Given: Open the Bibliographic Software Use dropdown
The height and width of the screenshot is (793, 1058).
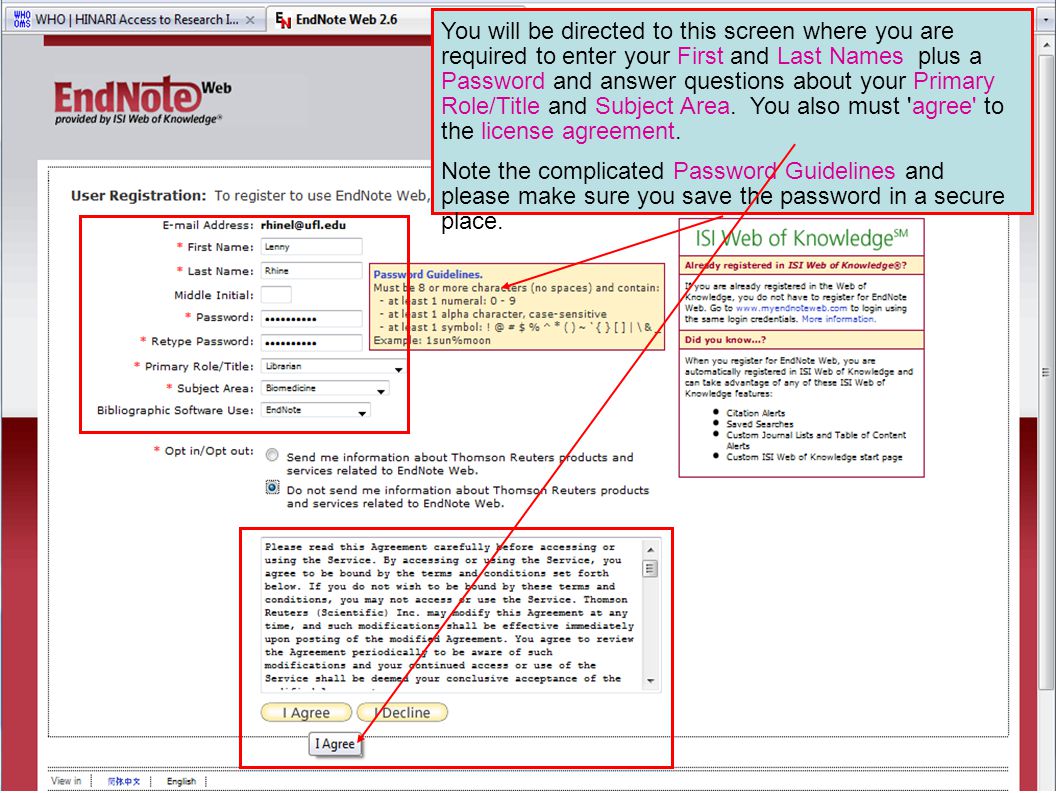Looking at the screenshot, I should pyautogui.click(x=316, y=410).
